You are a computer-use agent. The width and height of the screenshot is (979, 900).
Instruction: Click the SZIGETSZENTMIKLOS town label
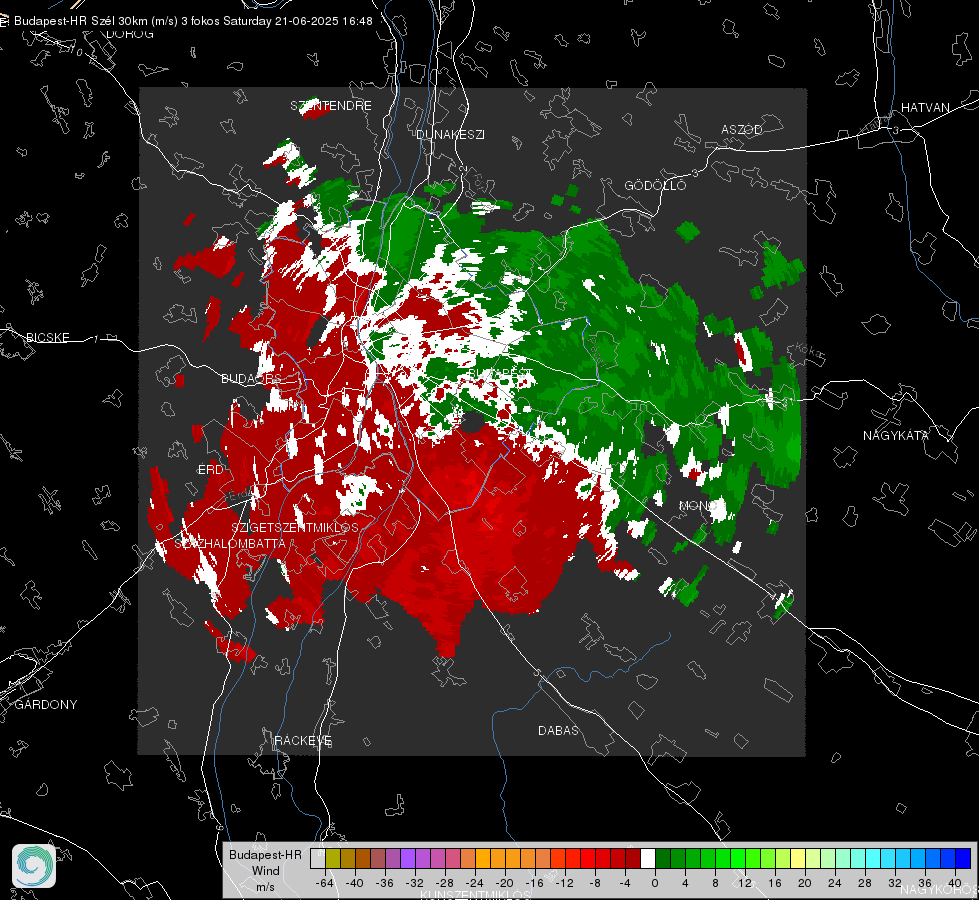[x=295, y=527]
